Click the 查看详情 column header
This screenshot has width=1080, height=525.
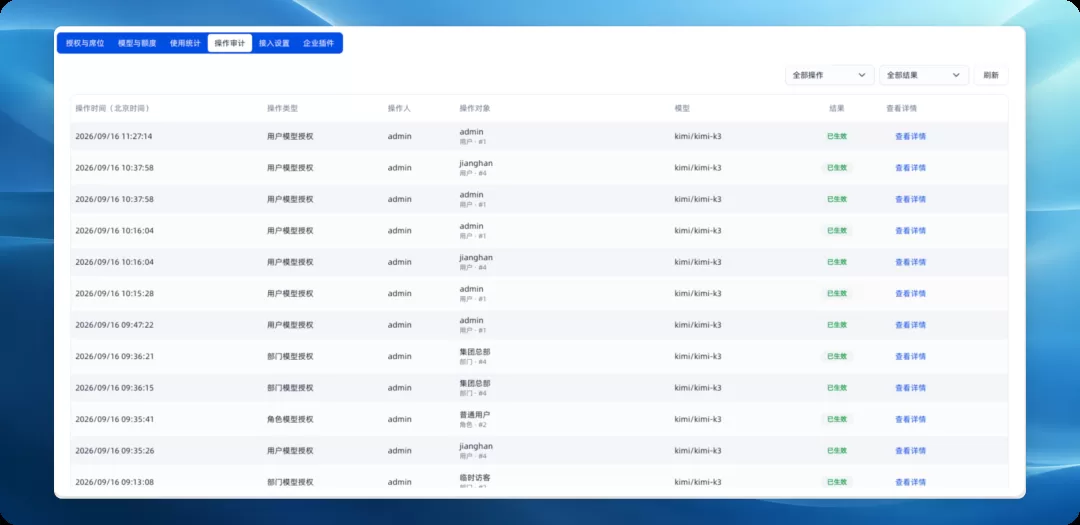[x=901, y=109]
